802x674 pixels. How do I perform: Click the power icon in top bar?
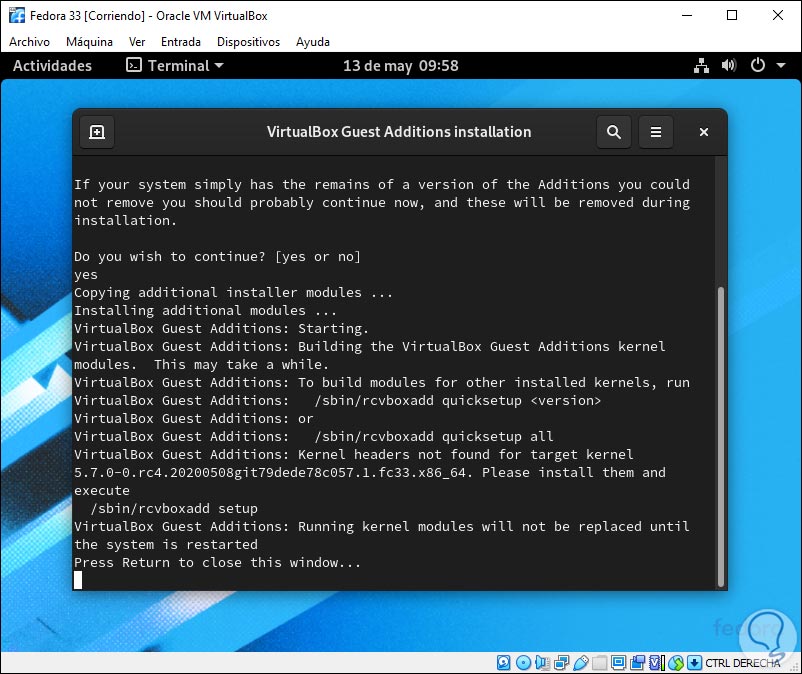point(758,65)
